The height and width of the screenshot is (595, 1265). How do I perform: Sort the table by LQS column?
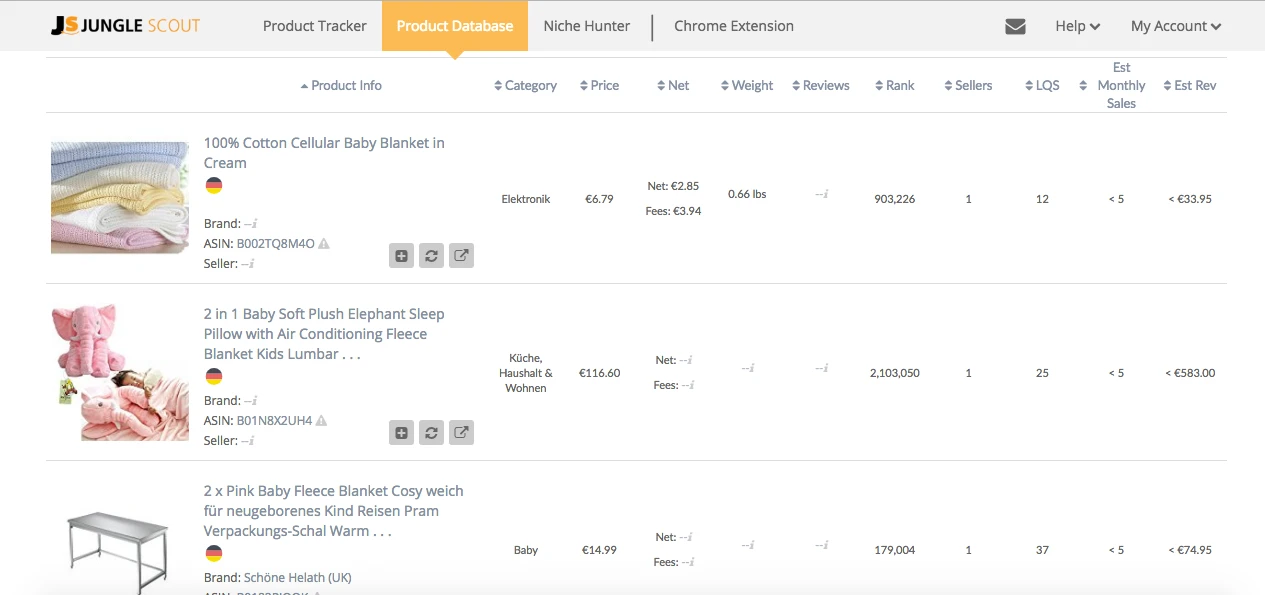pyautogui.click(x=1042, y=85)
